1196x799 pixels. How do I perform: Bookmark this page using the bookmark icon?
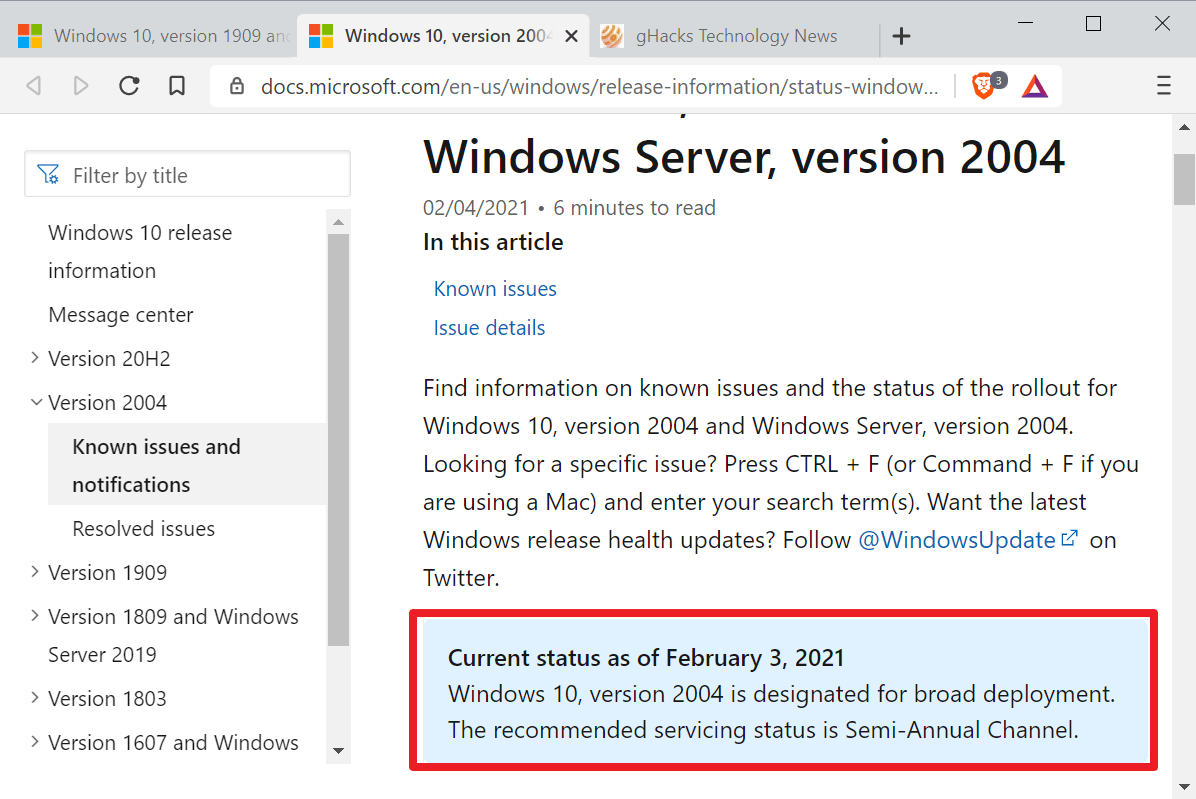point(177,85)
